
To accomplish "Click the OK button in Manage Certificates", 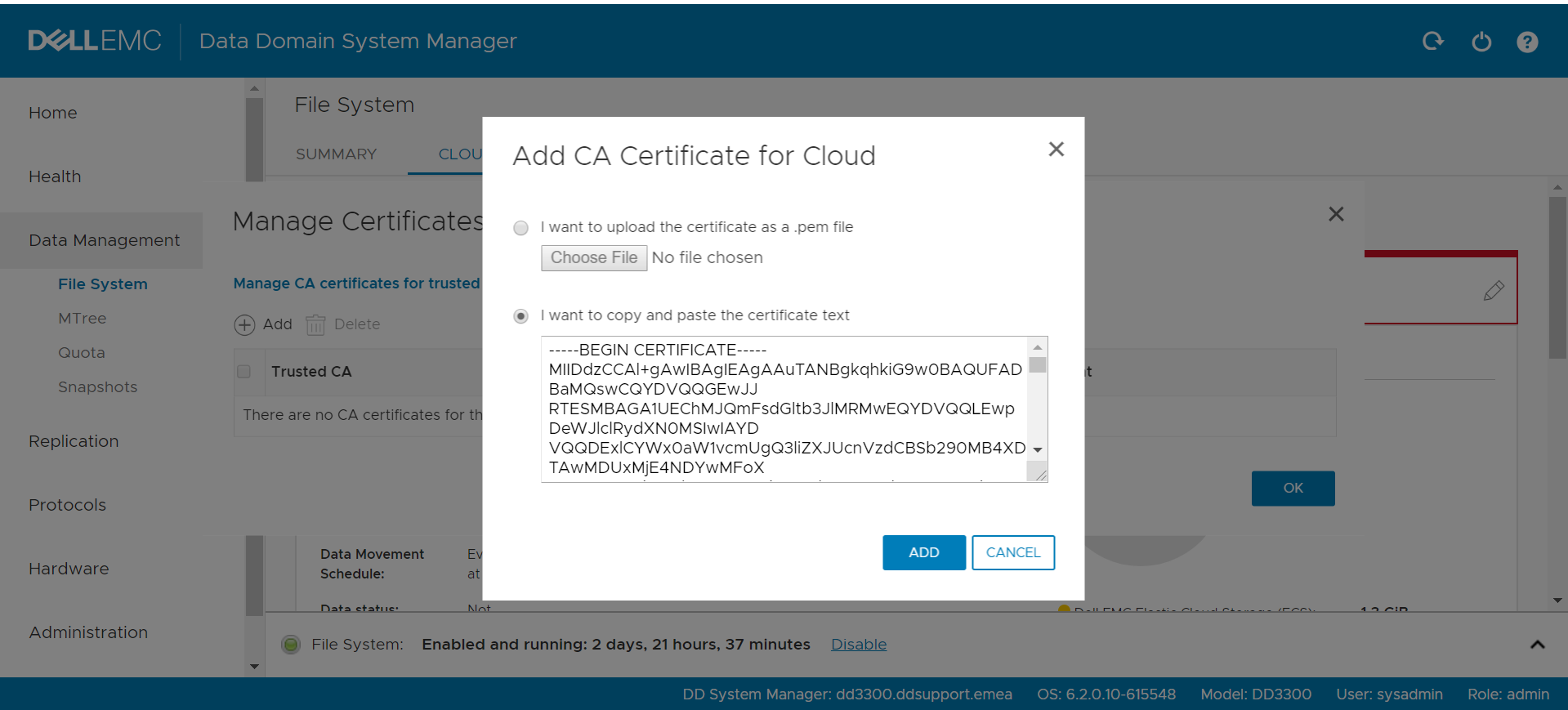I will (1293, 489).
